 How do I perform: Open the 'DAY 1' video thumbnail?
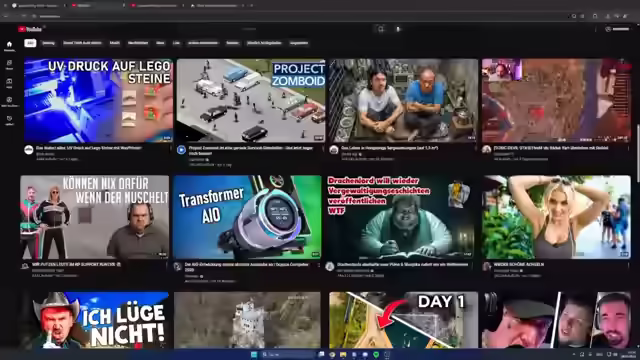point(404,320)
